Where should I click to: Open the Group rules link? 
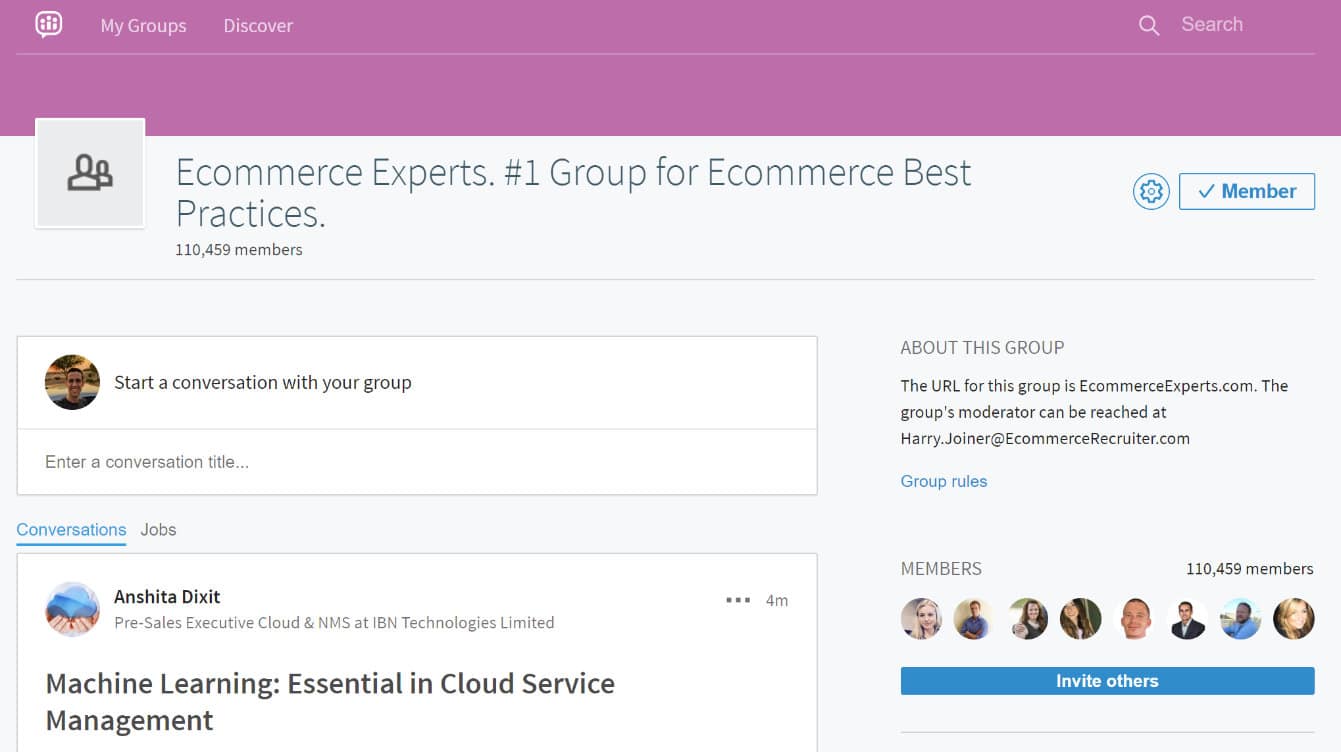943,481
